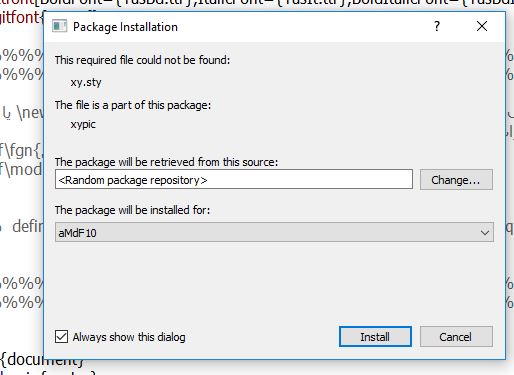Image resolution: width=514 pixels, height=375 pixels.
Task: Close the Package Installation dialog
Action: [x=482, y=26]
